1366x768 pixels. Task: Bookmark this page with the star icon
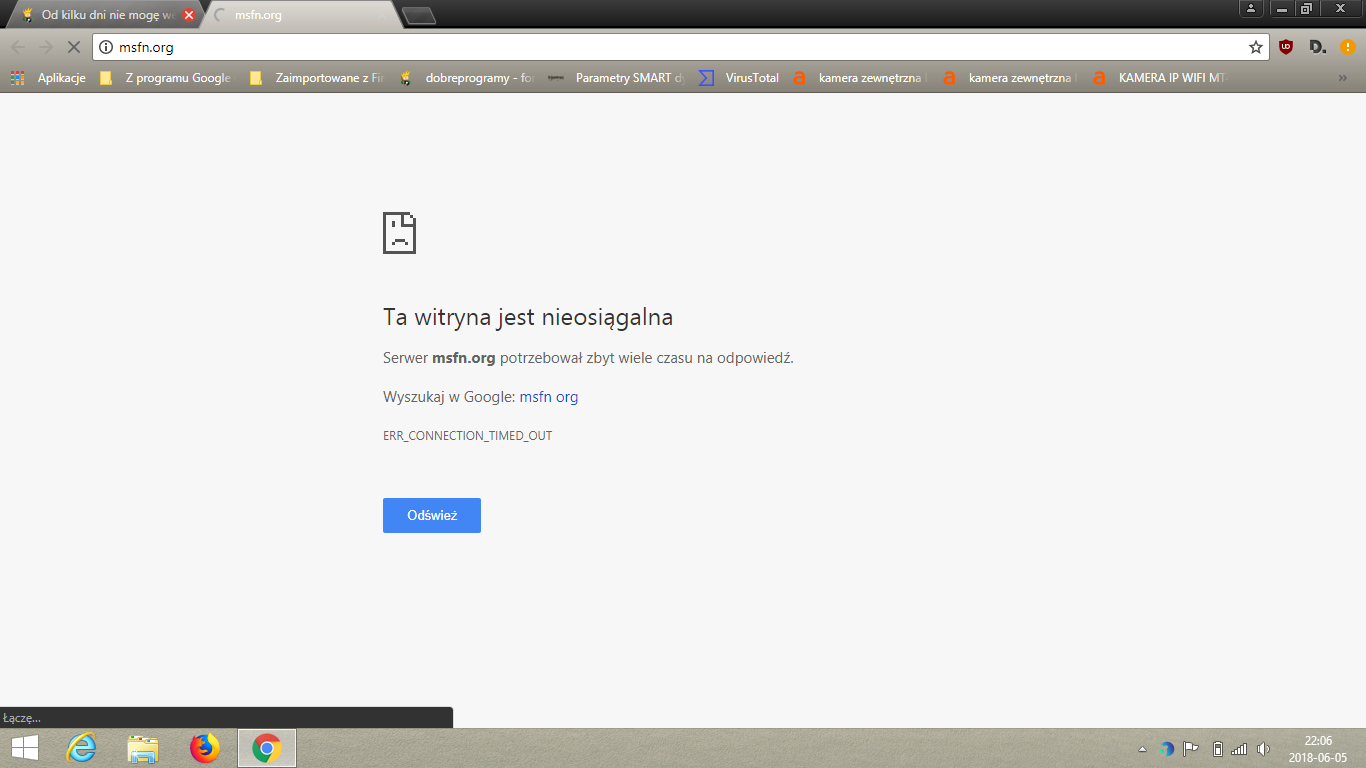pos(1256,47)
